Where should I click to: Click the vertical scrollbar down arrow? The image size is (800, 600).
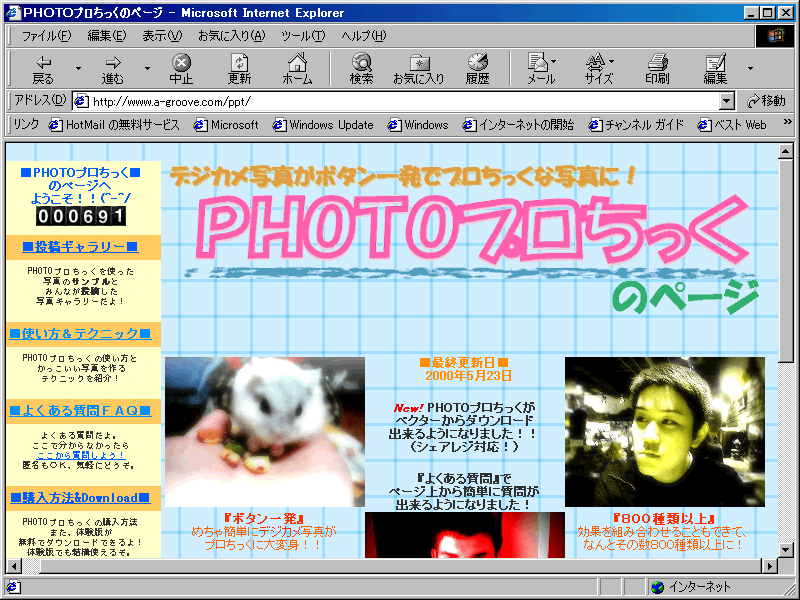(786, 550)
